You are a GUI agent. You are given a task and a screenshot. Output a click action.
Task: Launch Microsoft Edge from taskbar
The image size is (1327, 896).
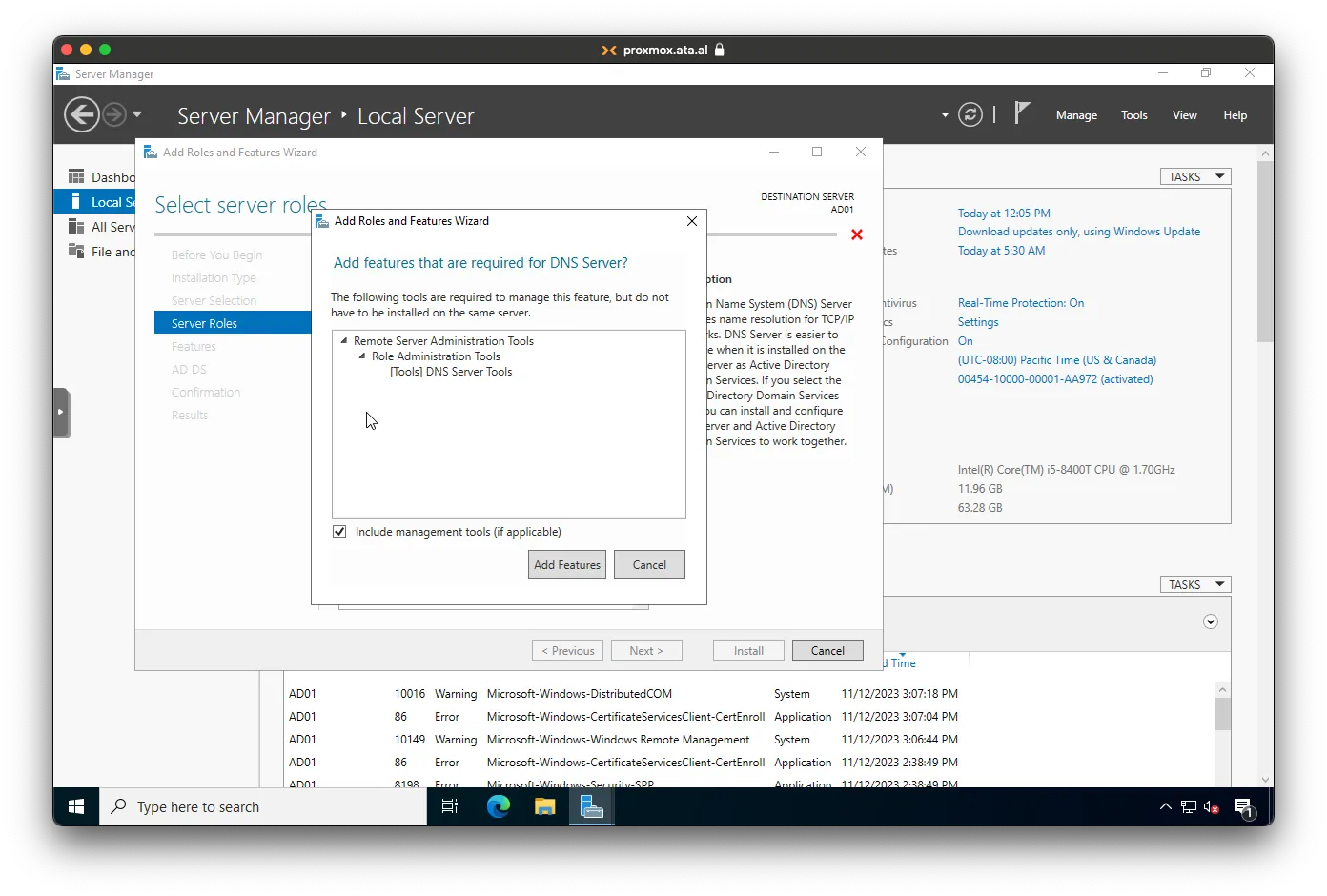point(498,806)
